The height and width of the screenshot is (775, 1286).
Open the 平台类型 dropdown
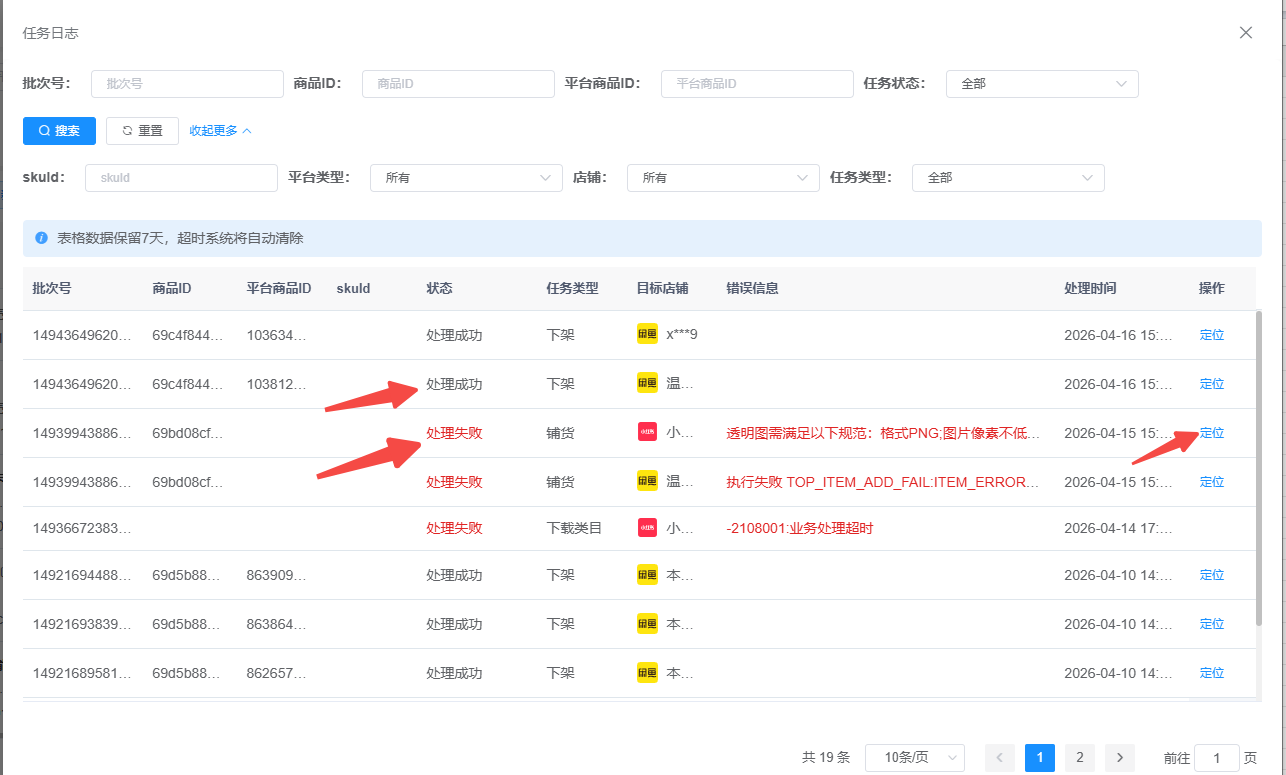[466, 178]
